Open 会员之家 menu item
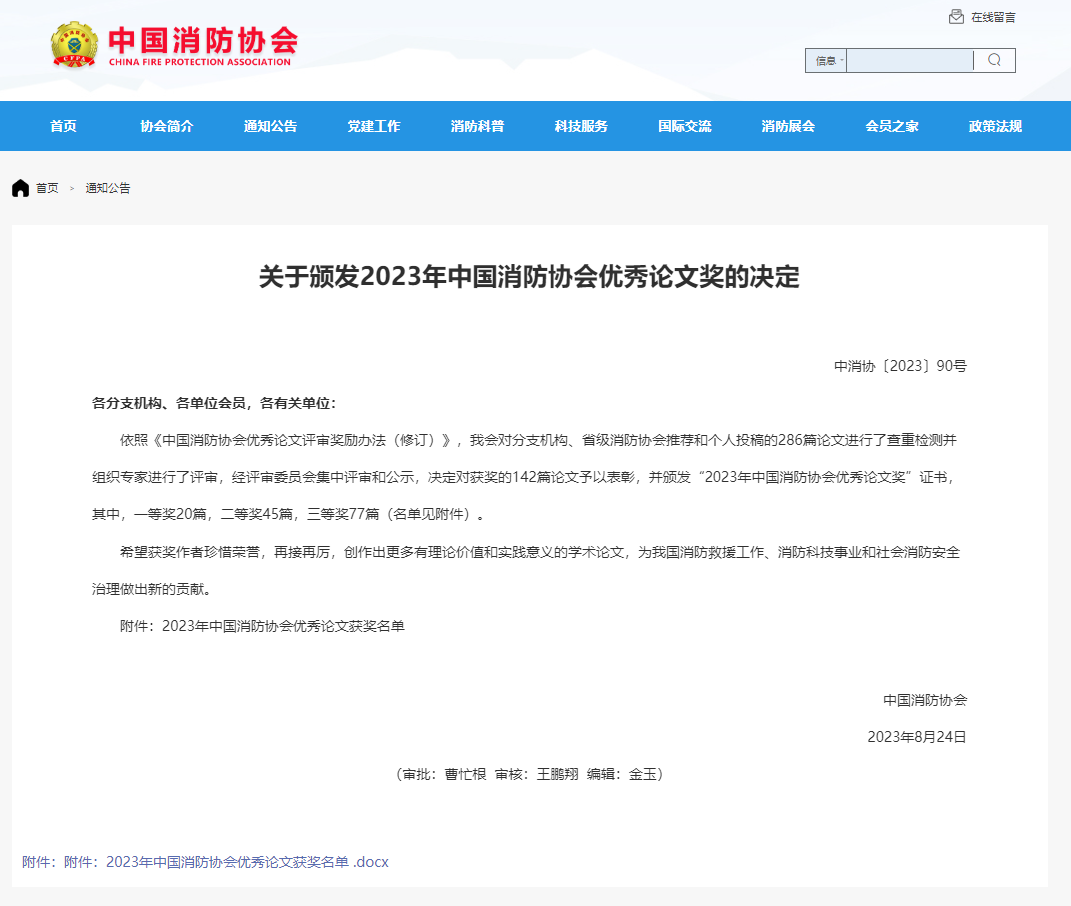The width and height of the screenshot is (1071, 906). coord(892,126)
